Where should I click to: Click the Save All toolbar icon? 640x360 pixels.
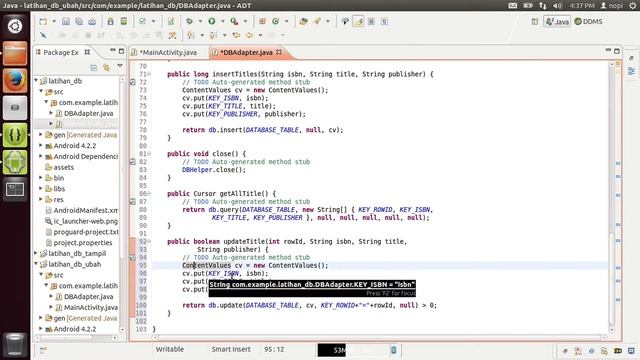[x=79, y=21]
